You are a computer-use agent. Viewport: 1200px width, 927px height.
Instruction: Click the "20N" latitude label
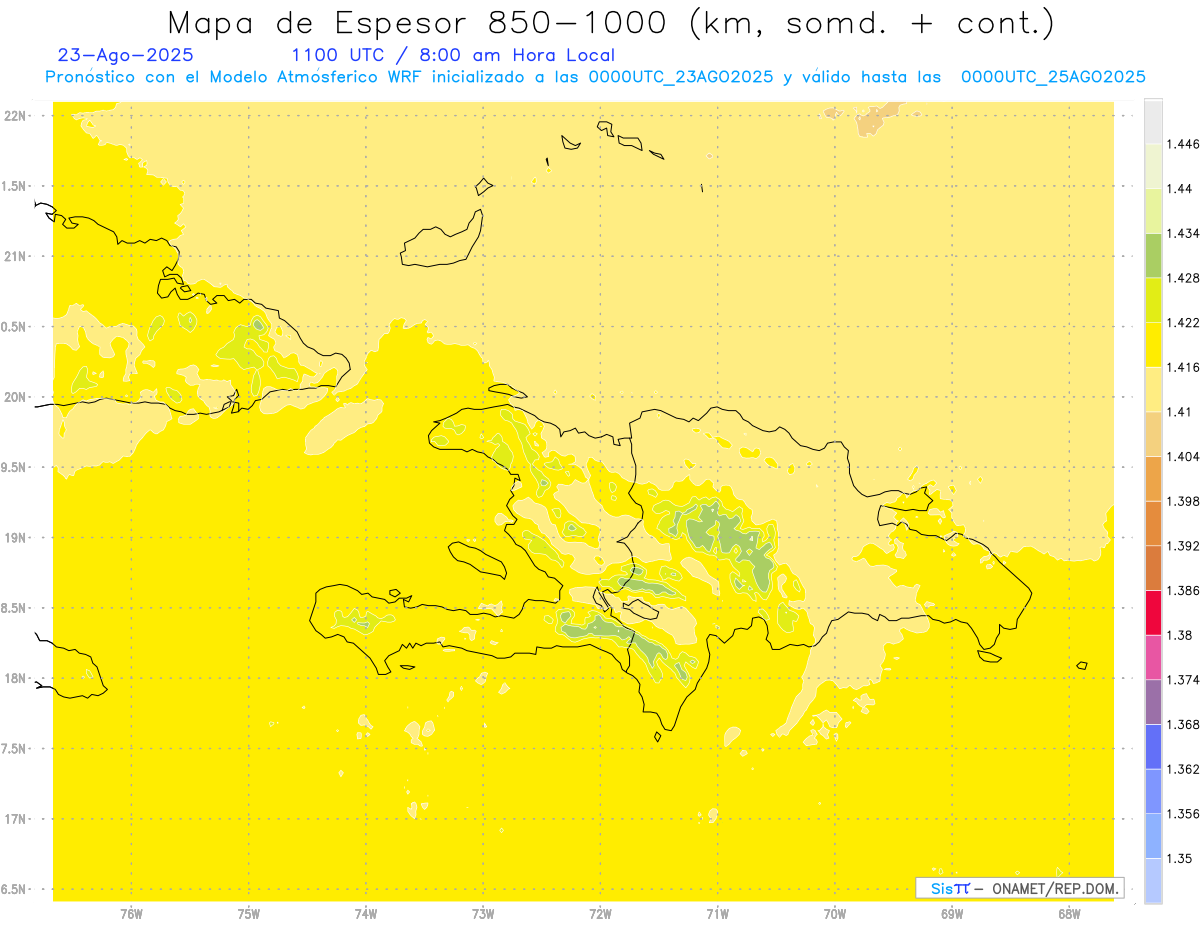pyautogui.click(x=17, y=397)
